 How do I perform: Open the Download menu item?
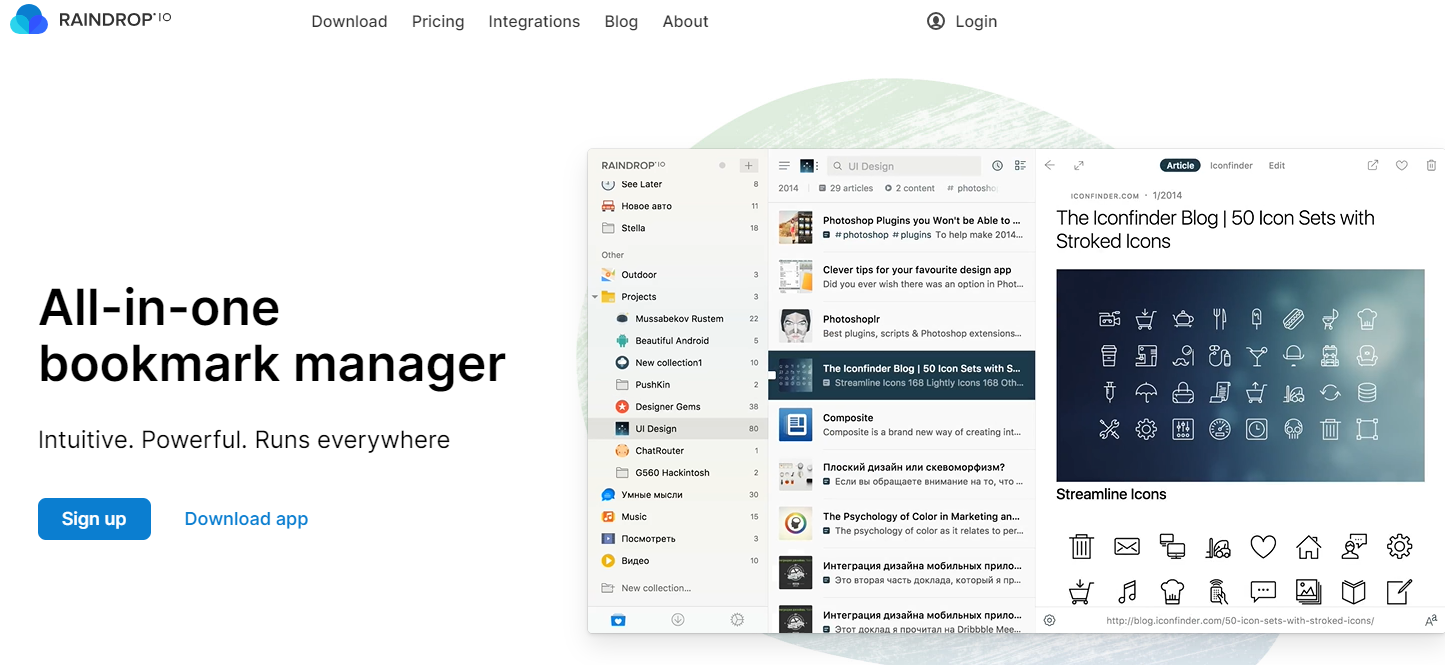pos(349,21)
